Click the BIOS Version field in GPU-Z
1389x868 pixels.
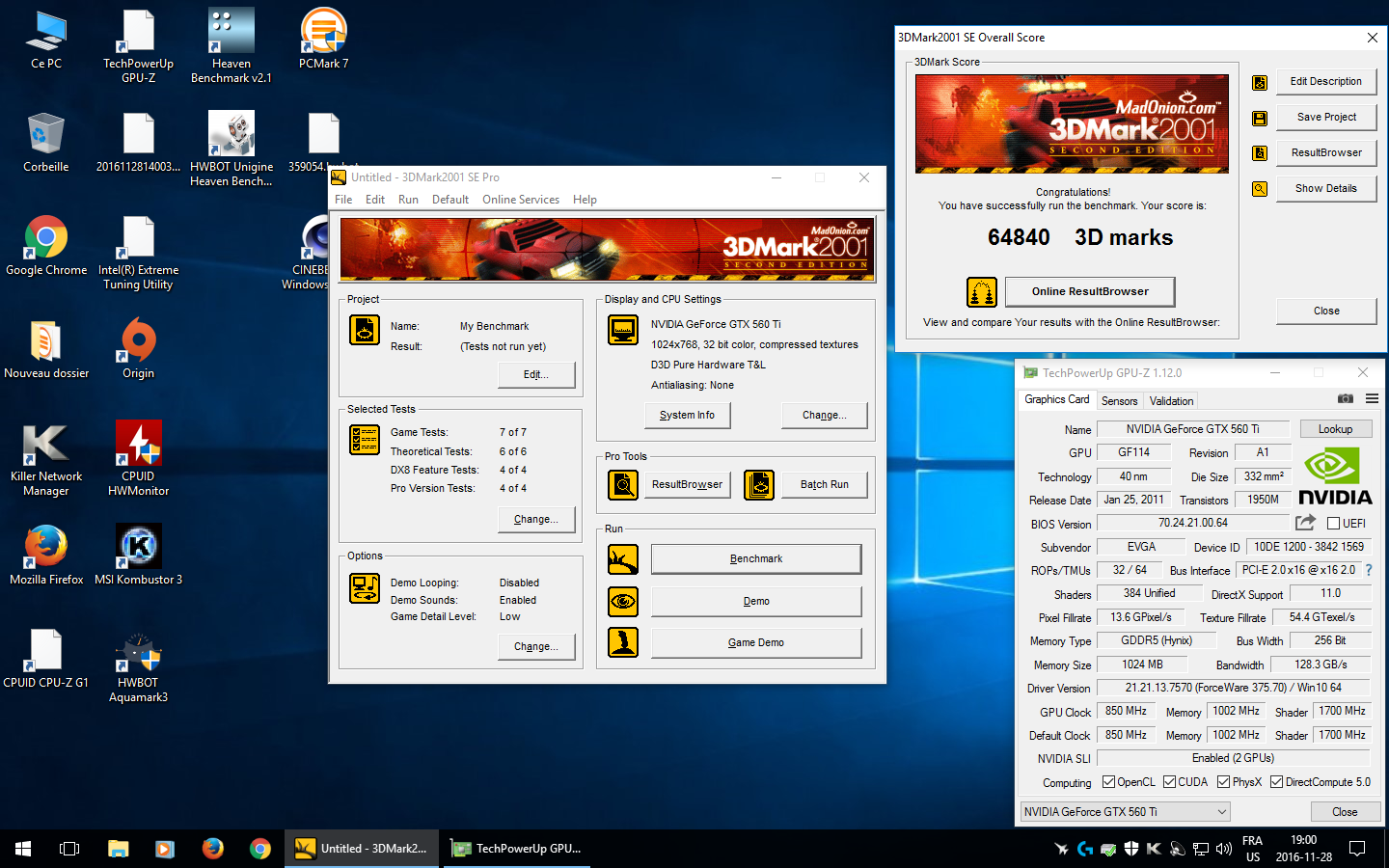coord(1193,523)
